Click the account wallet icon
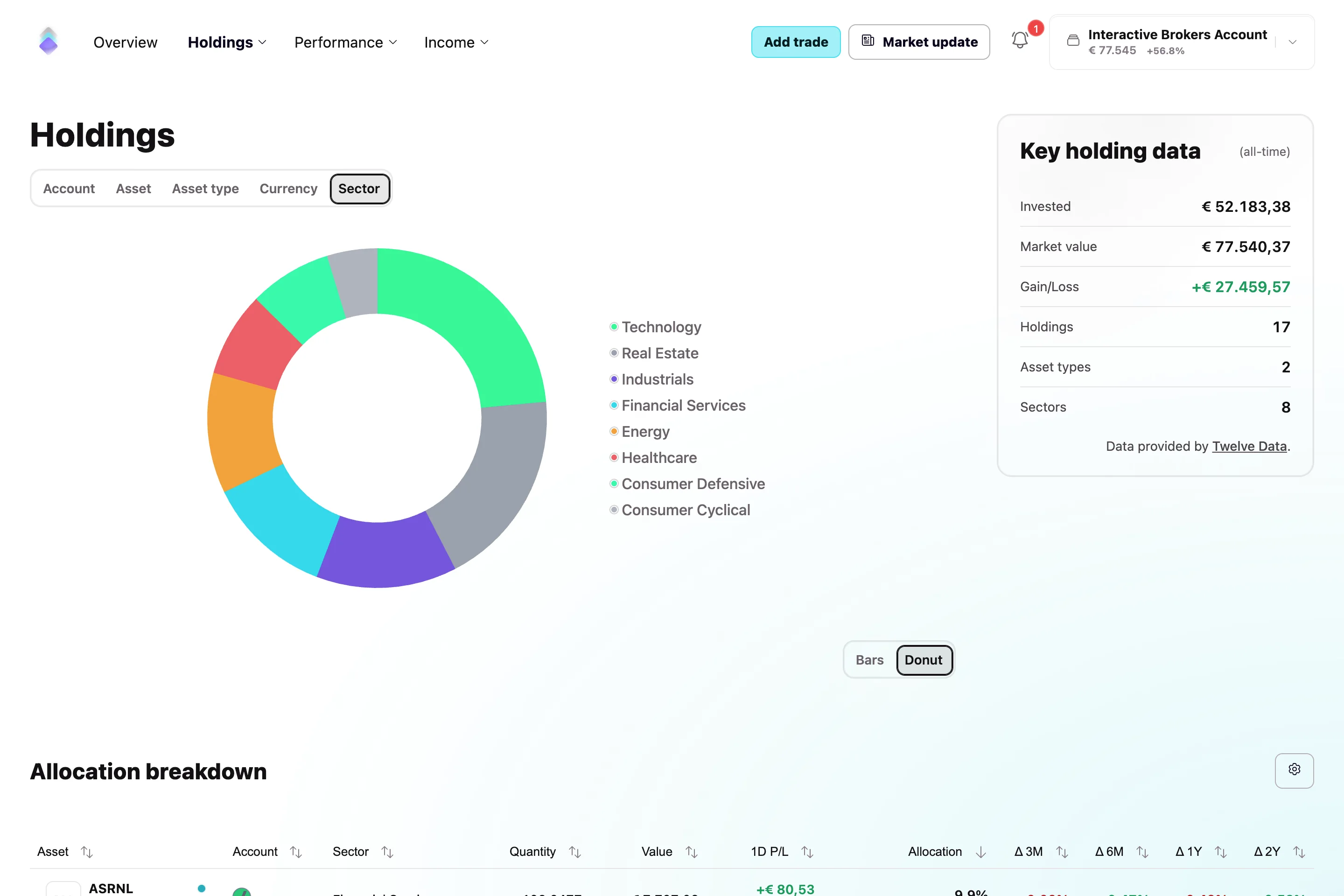 coord(1073,41)
